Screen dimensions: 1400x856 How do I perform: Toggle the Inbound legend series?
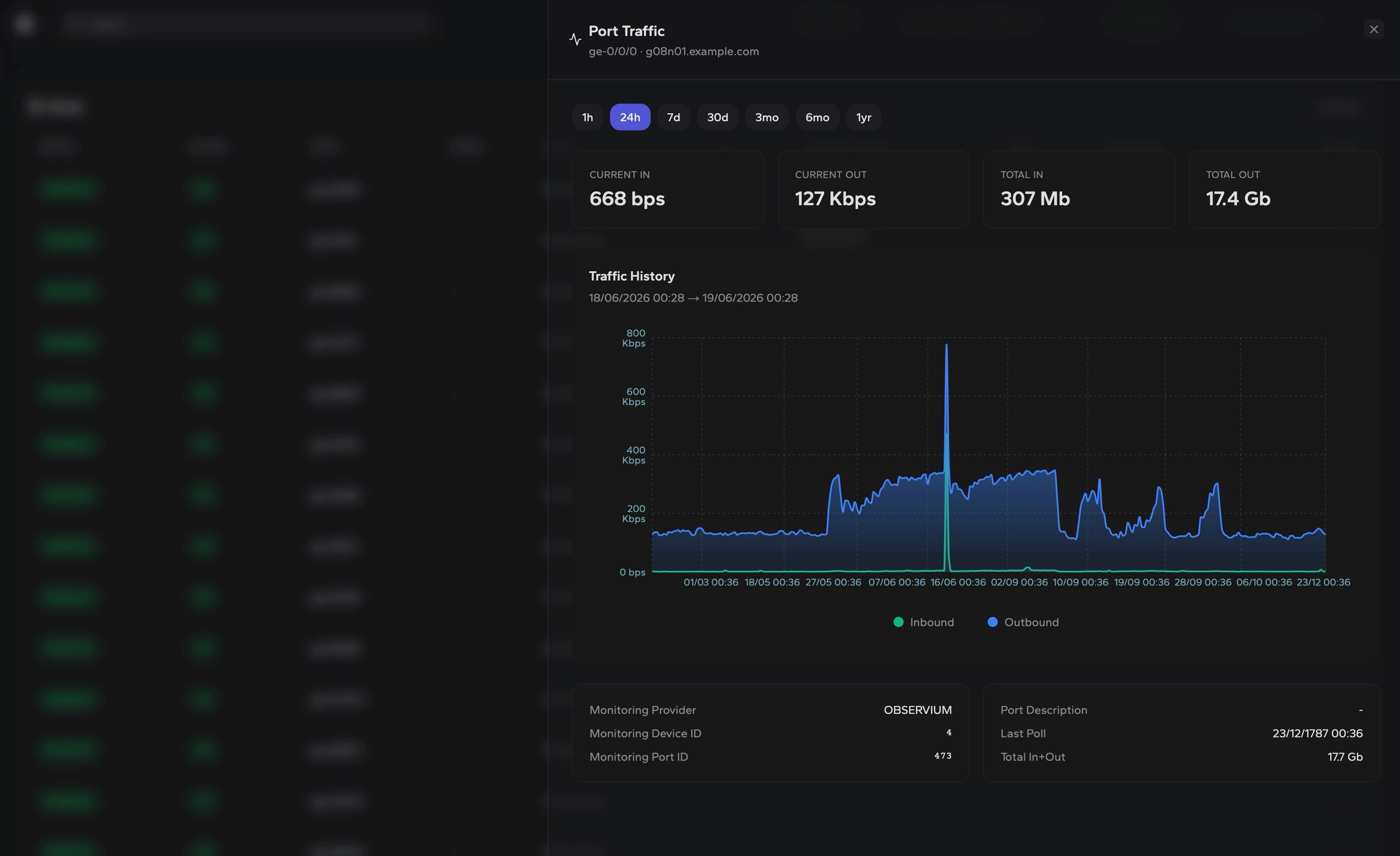[923, 622]
